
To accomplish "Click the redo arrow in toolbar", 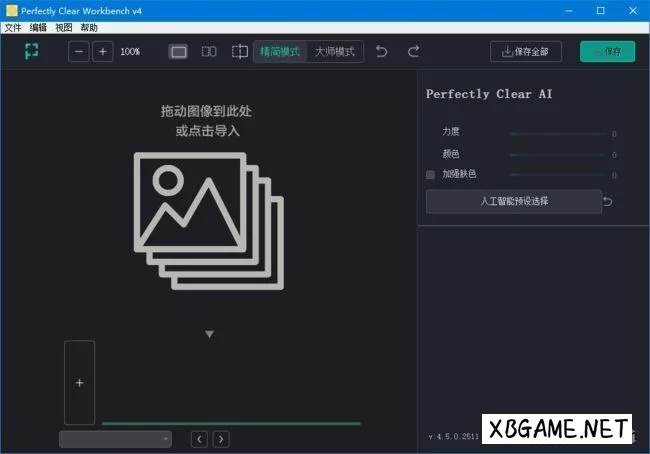I will (x=413, y=51).
